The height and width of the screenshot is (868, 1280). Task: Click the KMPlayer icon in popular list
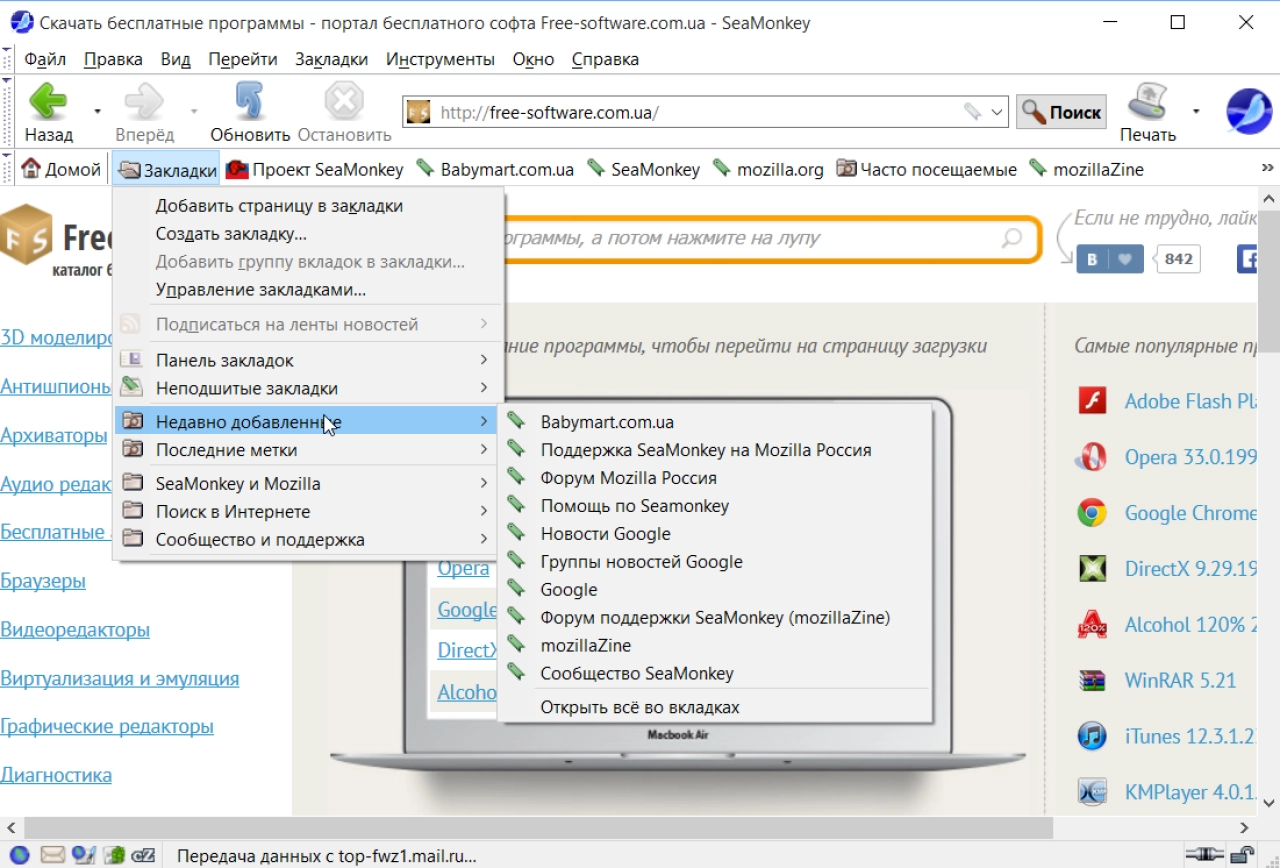1092,792
